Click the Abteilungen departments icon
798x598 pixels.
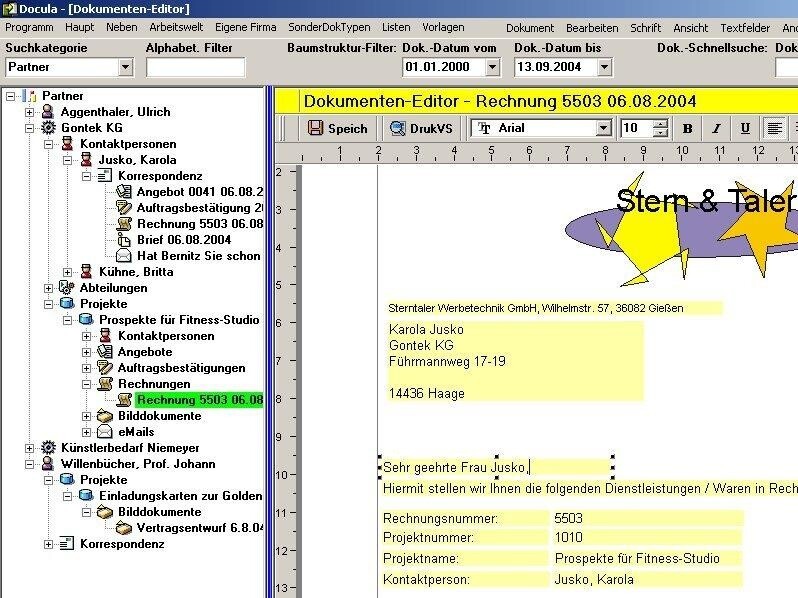(x=67, y=288)
